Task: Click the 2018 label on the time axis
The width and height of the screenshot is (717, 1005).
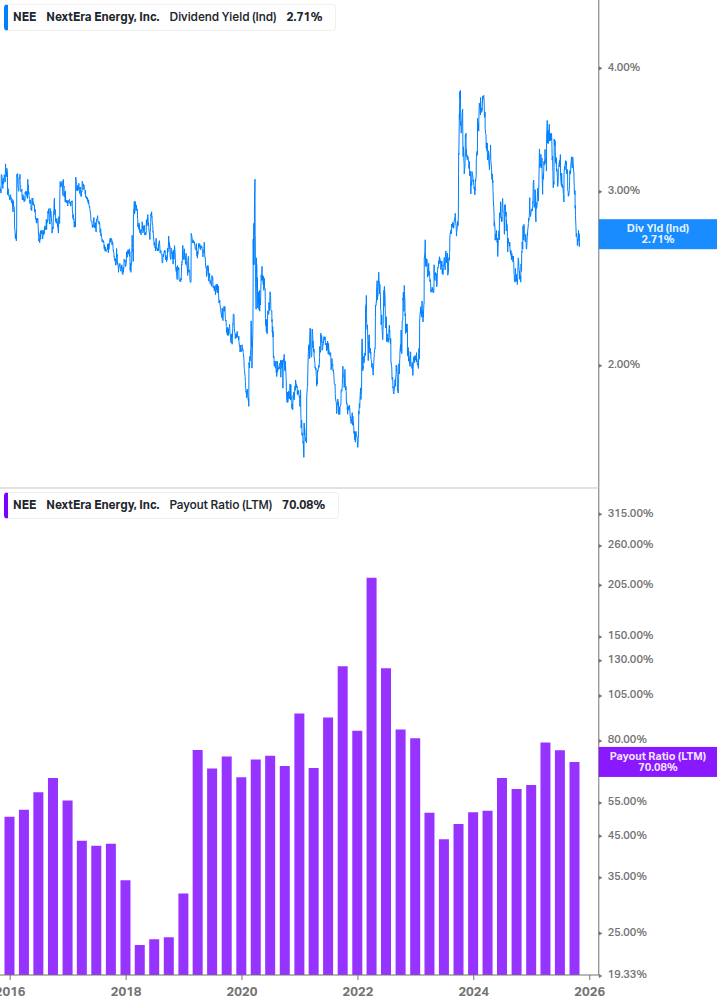Action: point(126,992)
